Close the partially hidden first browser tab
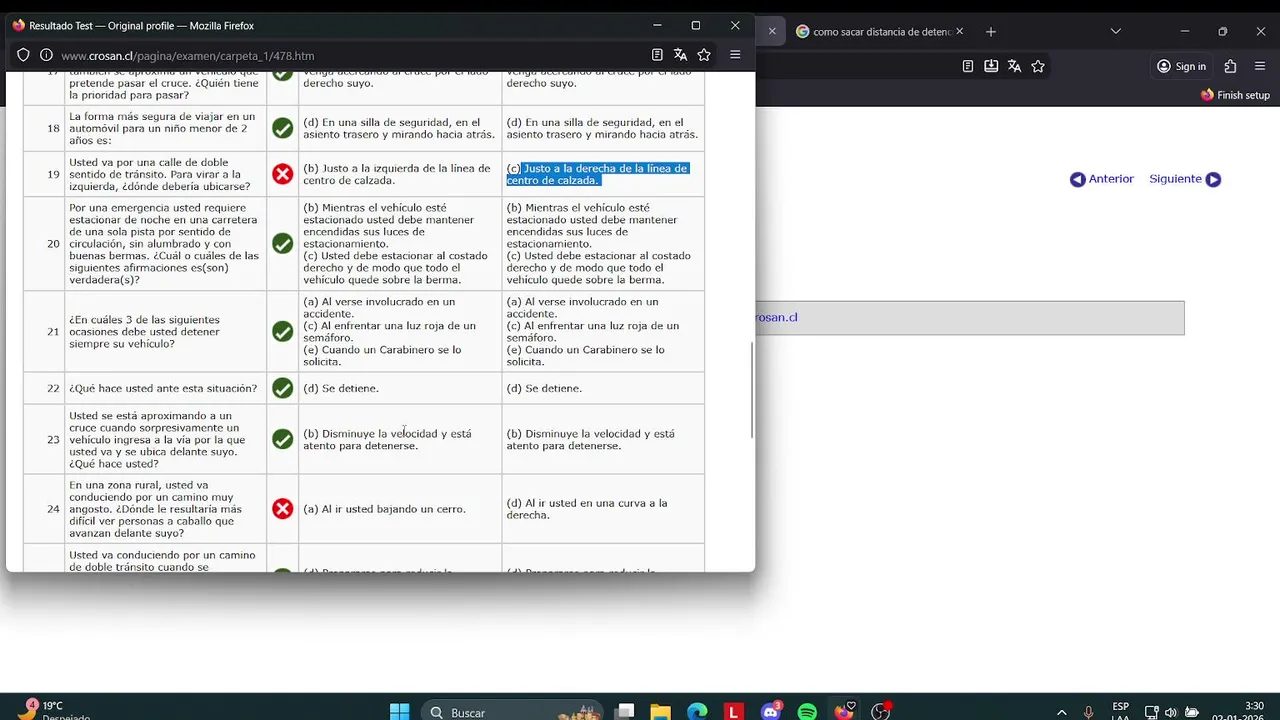 [772, 32]
